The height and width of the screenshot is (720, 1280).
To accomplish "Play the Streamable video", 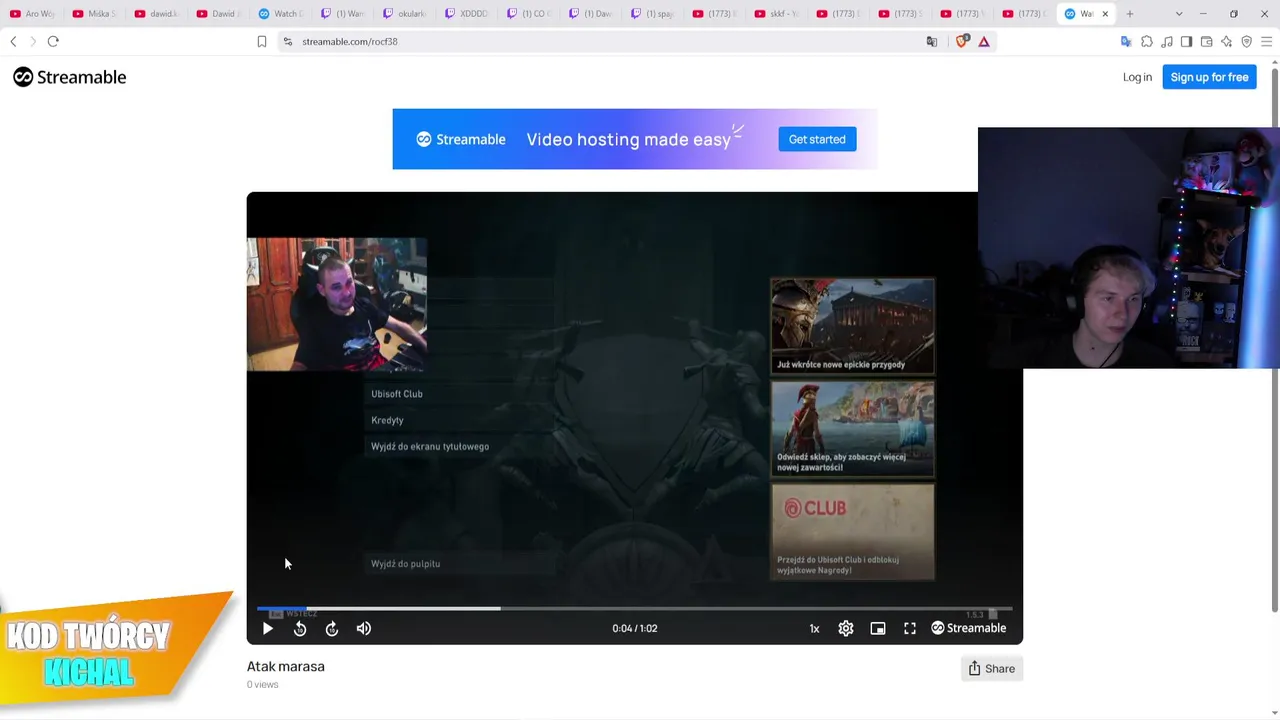I will pos(268,628).
